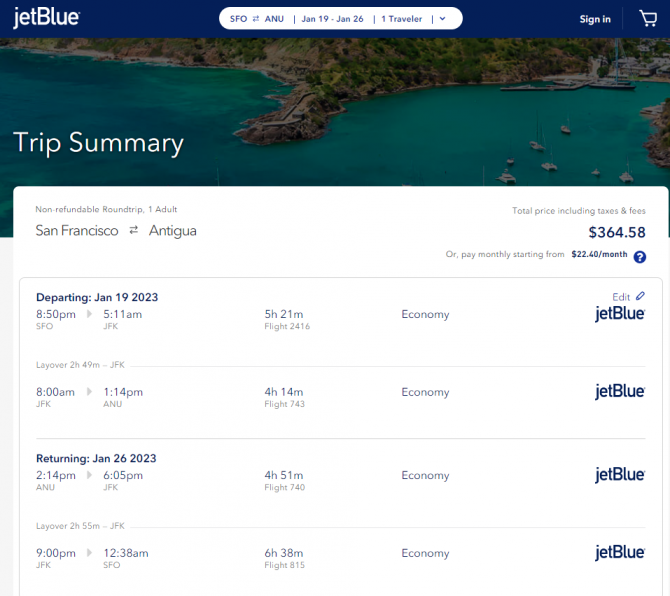
Task: Click the jetBlue logo for Flight 740
Action: click(x=620, y=475)
